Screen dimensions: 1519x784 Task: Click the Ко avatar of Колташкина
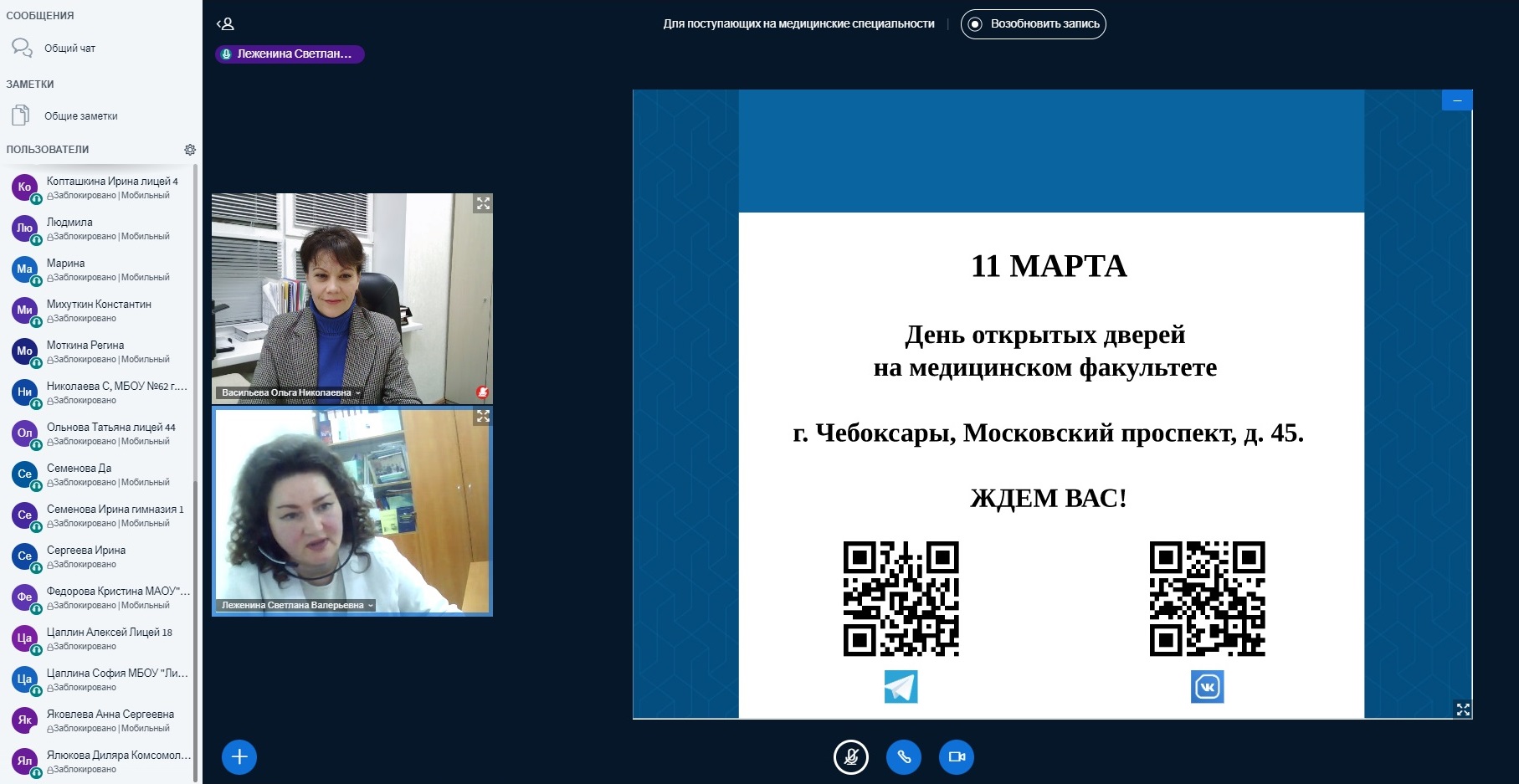tap(24, 187)
